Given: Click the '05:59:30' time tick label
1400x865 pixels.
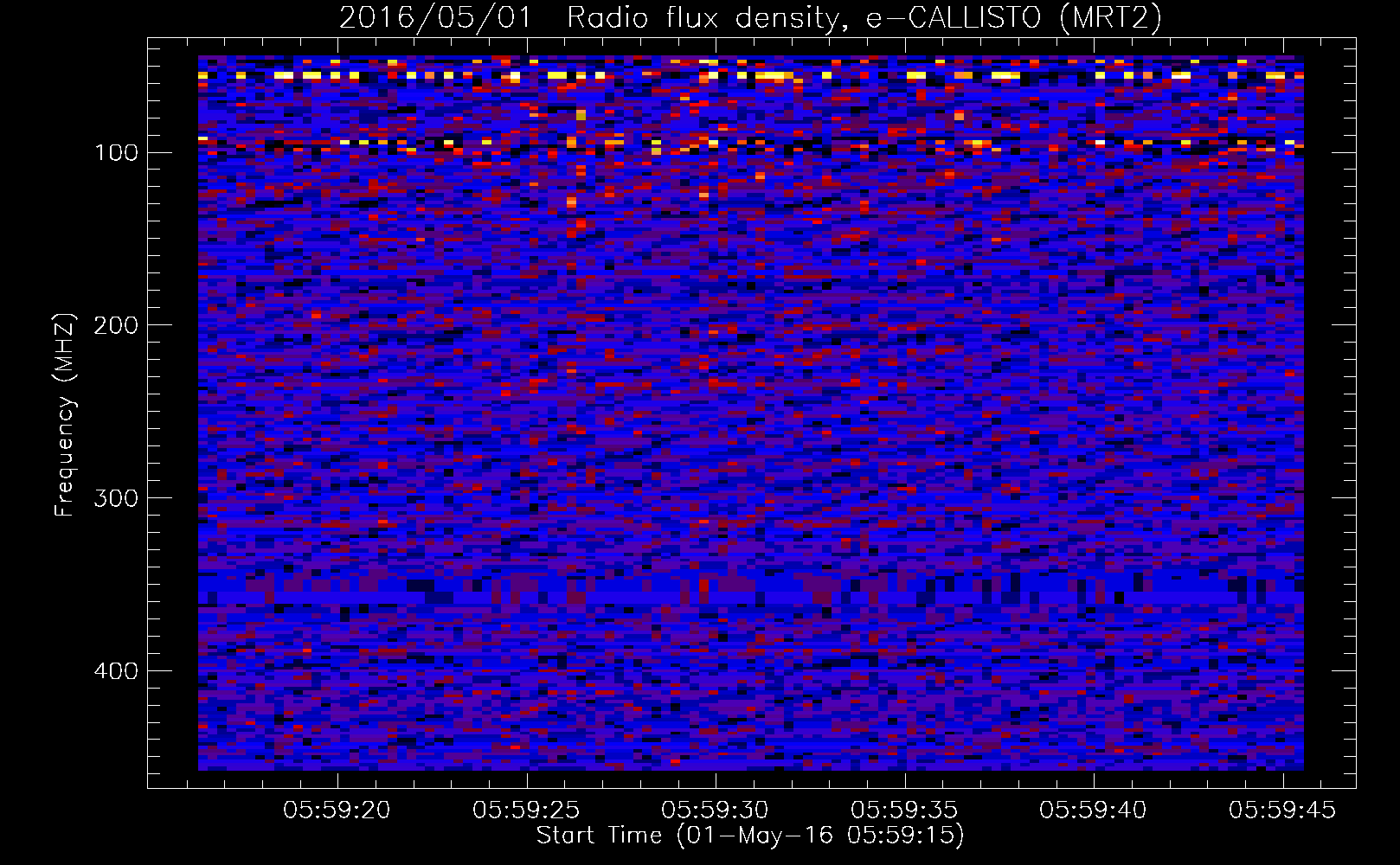Looking at the screenshot, I should pyautogui.click(x=715, y=811).
